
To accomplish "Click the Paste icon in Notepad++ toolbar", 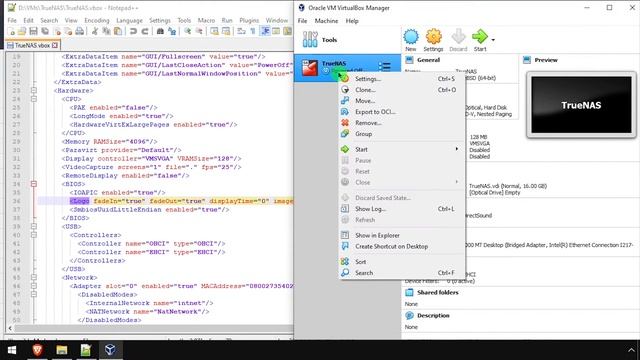I will [118, 31].
